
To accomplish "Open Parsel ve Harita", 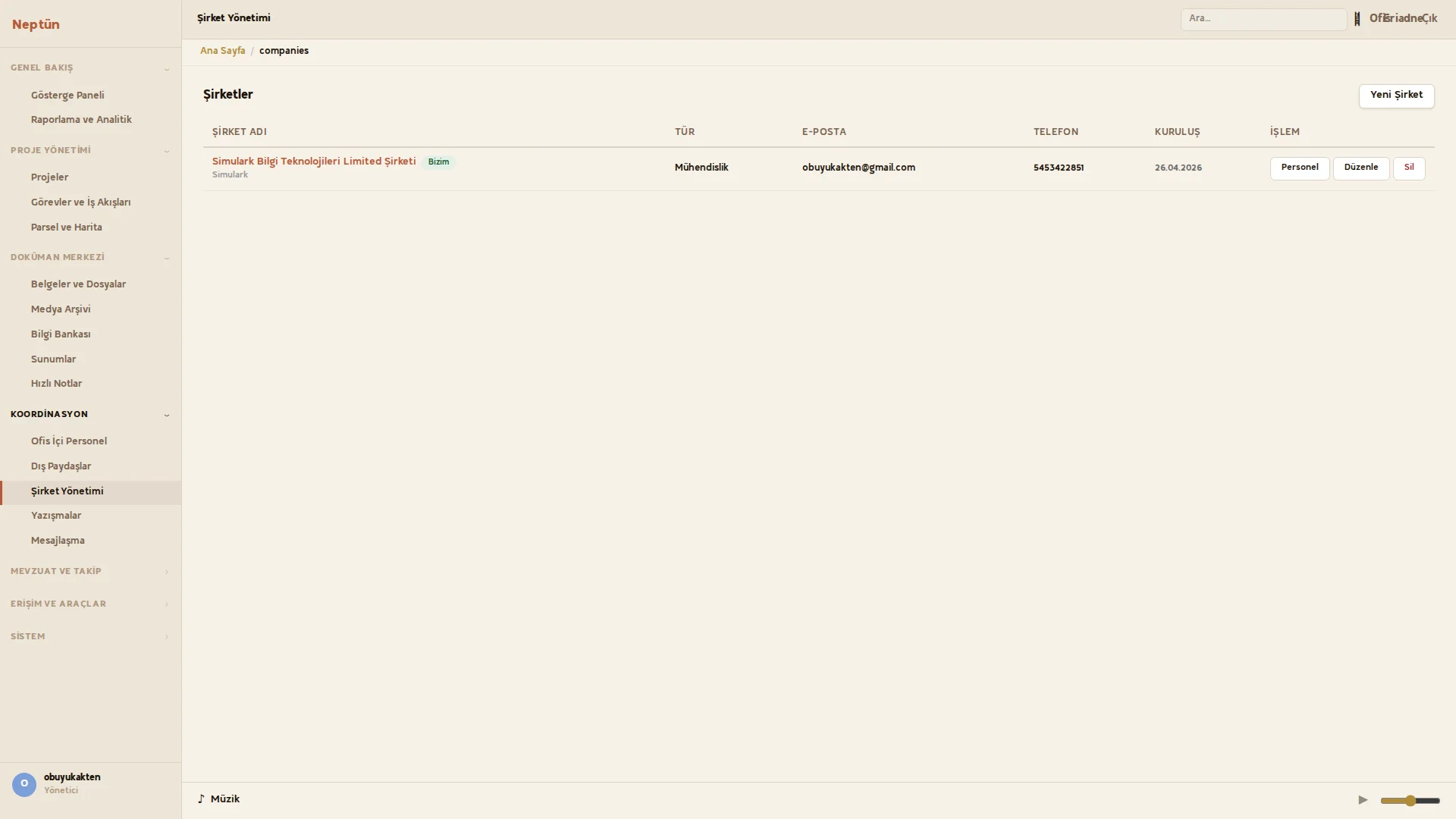I will click(x=90, y=227).
